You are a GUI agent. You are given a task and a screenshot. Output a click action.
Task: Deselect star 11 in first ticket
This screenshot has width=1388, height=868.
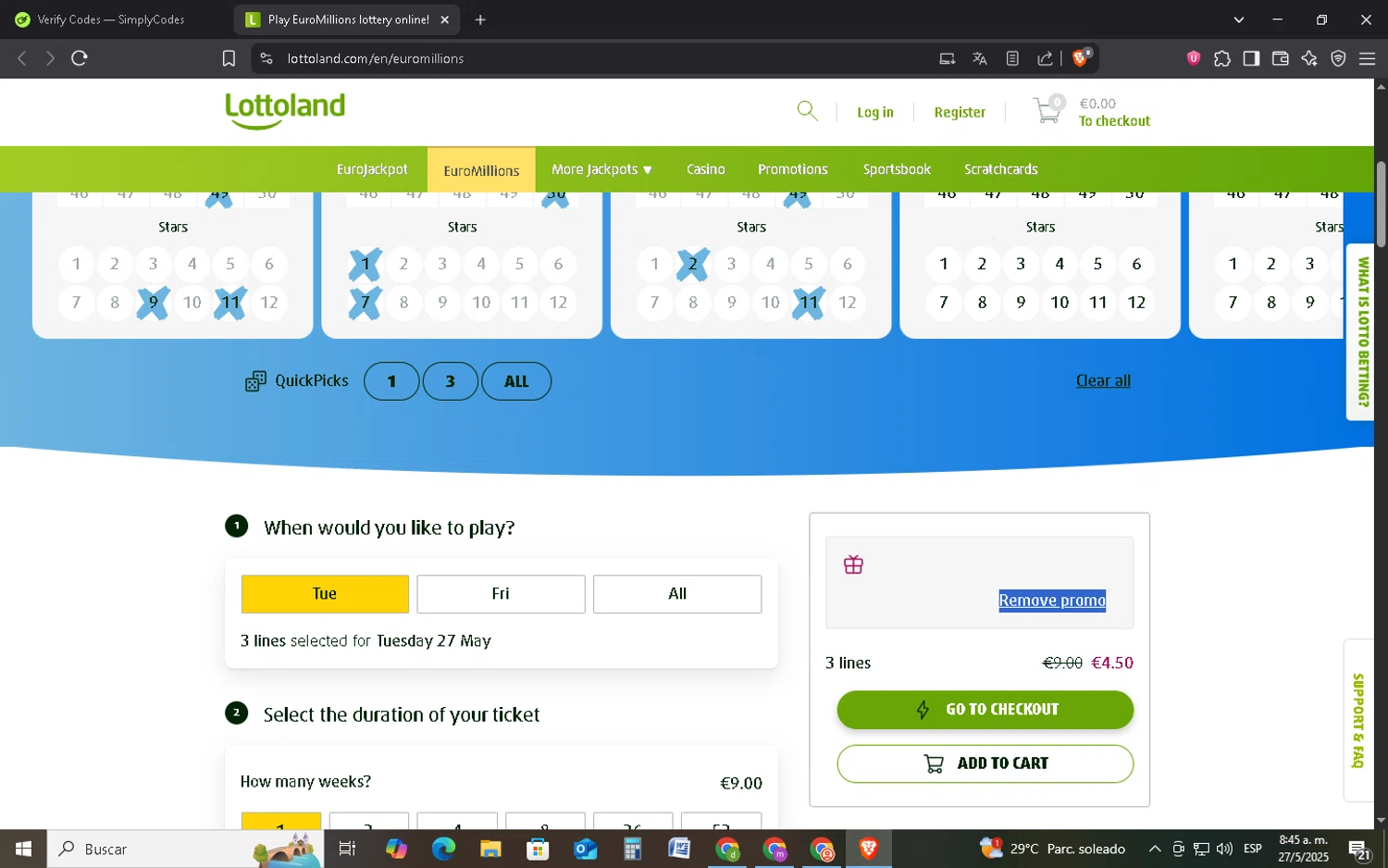point(230,303)
